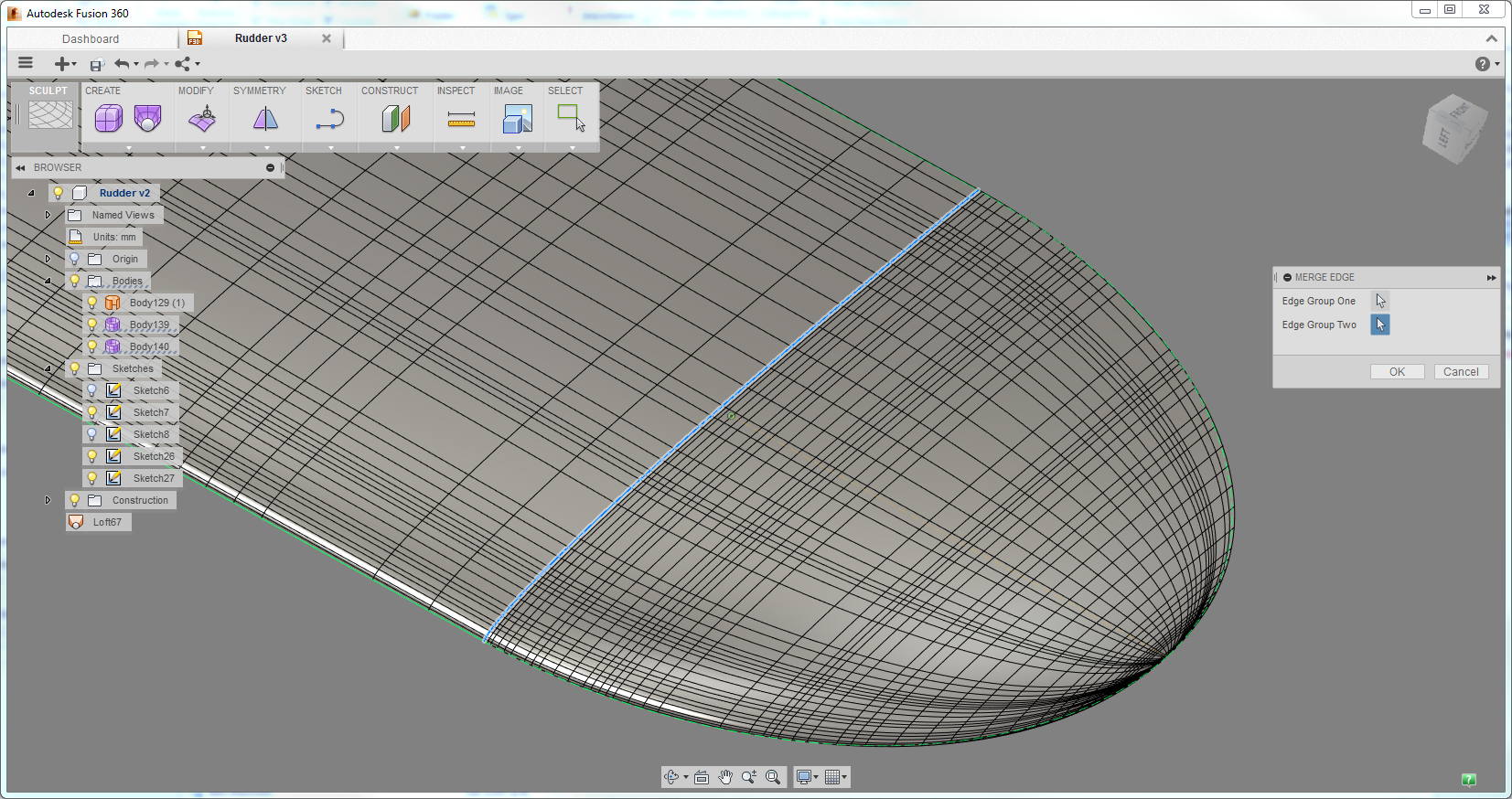1512x799 pixels.
Task: Open the hamburger data panel icon
Action: 26,63
